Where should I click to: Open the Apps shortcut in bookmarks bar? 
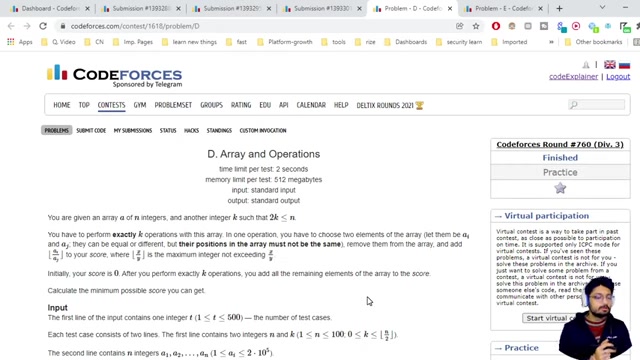click(19, 42)
